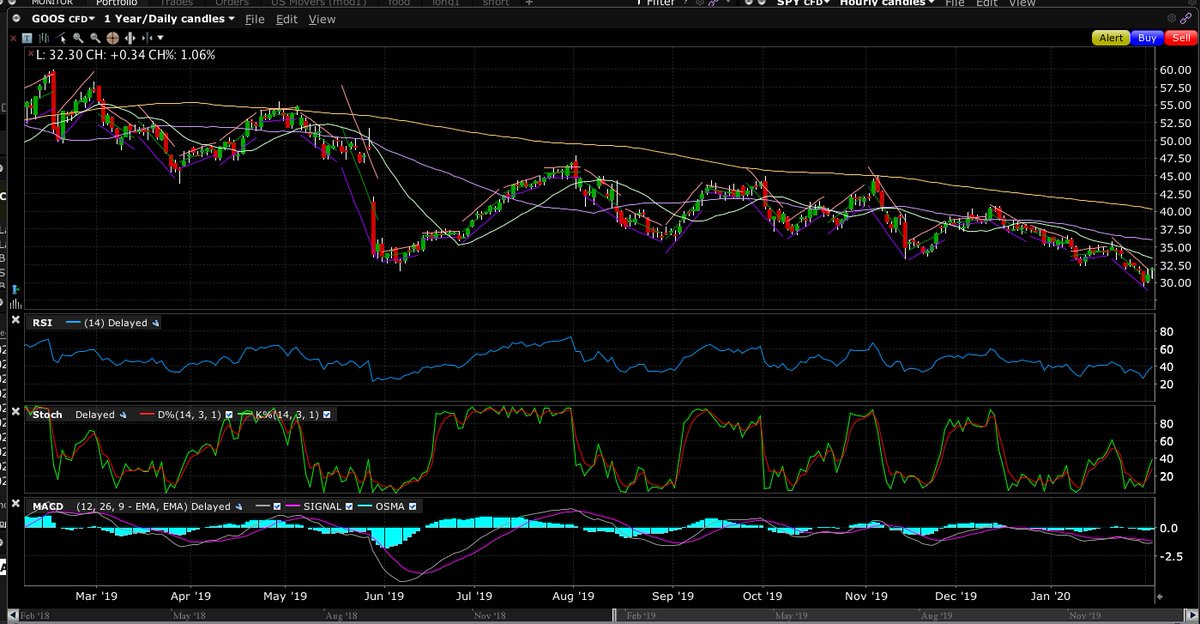Switch to the food tab
This screenshot has width=1200, height=624.
[398, 3]
